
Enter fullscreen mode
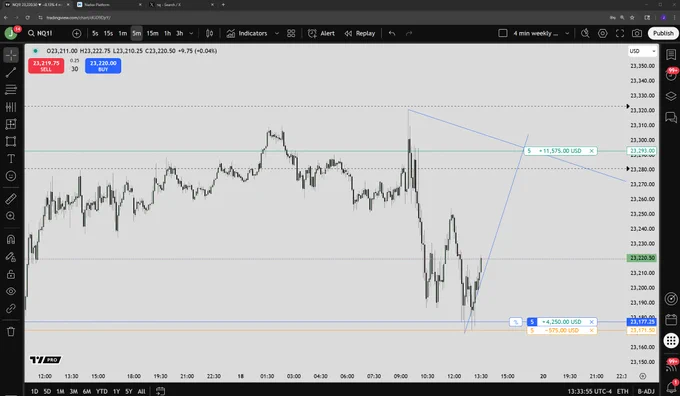[620, 33]
